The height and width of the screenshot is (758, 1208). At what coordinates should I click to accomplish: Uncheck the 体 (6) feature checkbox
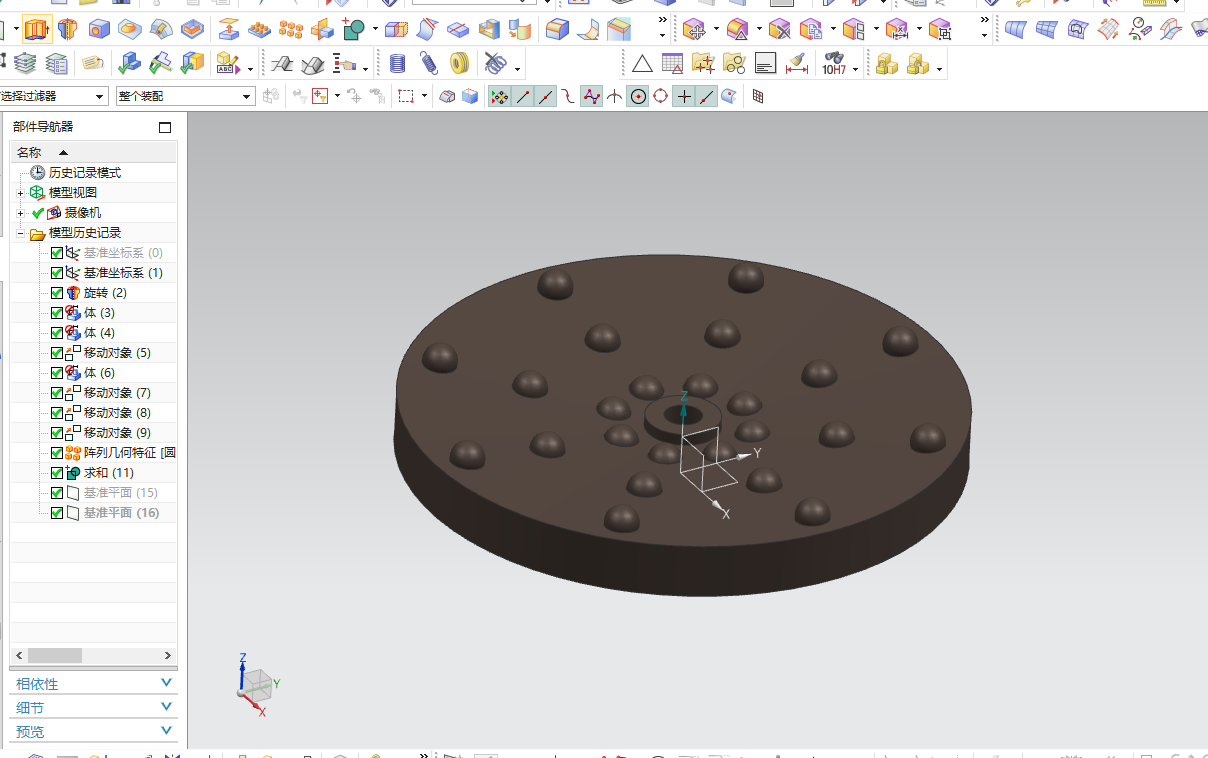click(x=57, y=373)
